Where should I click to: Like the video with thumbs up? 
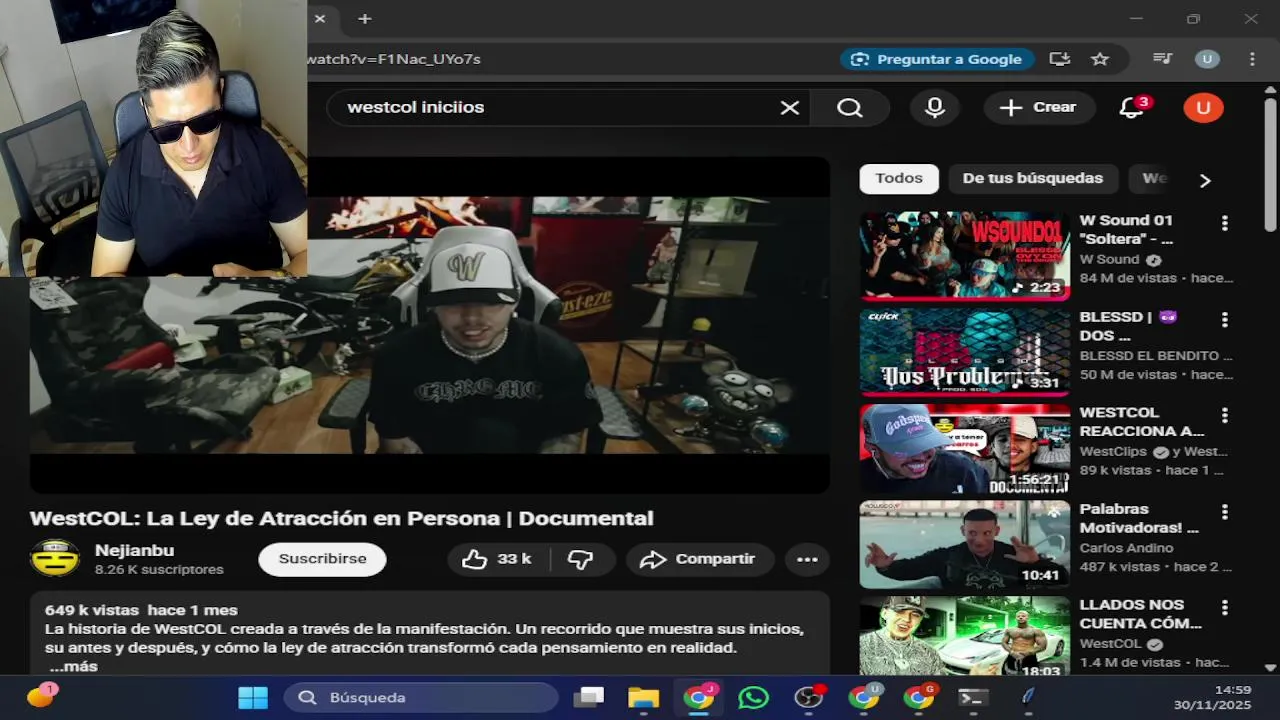(x=497, y=559)
